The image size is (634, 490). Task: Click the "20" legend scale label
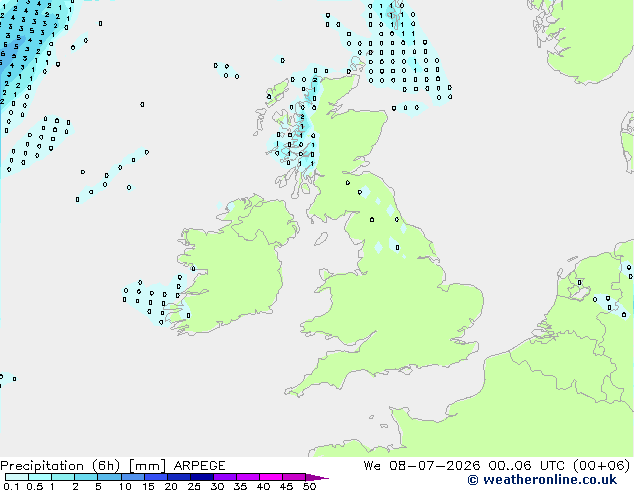171,486
